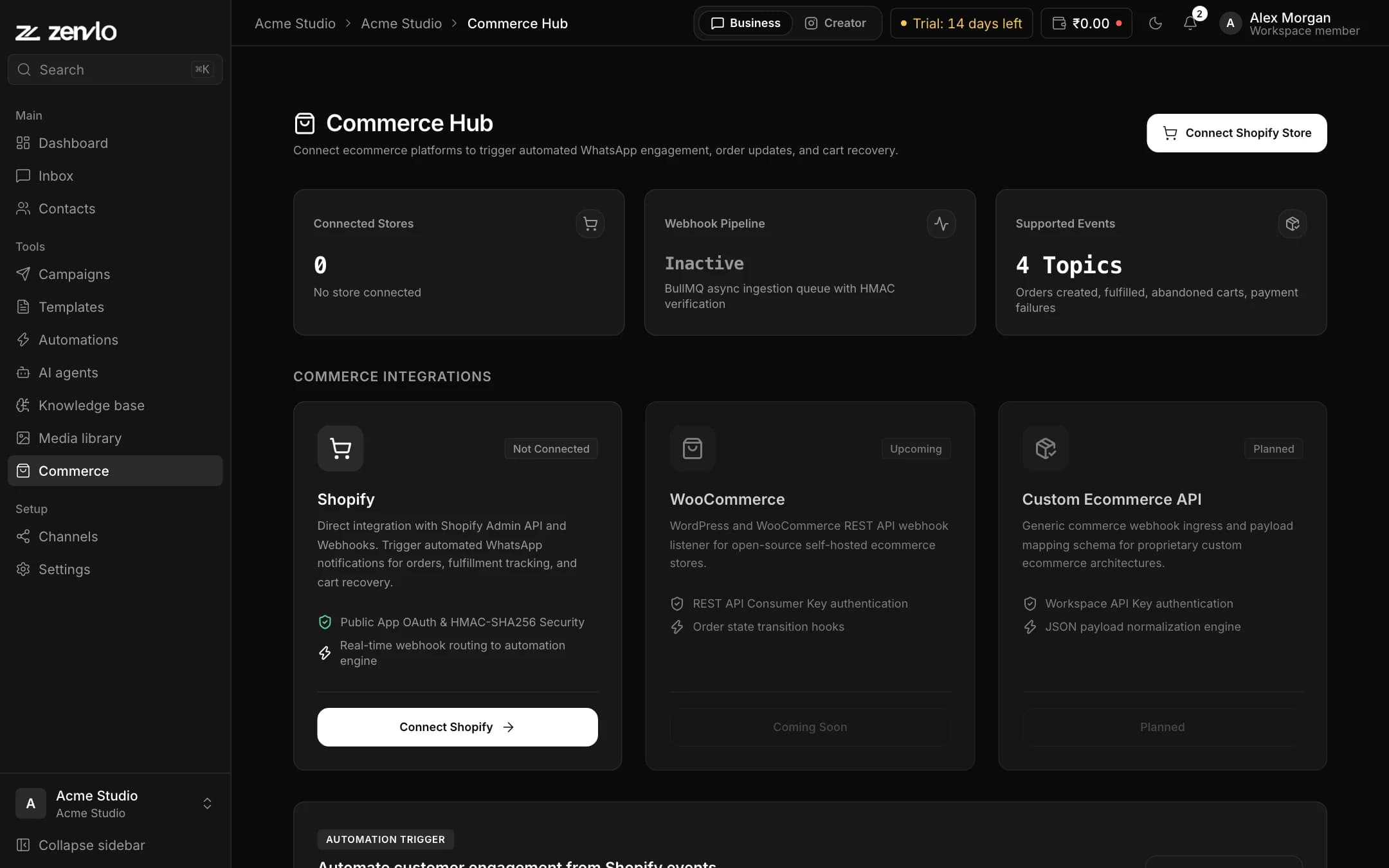Click the Commerce bag icon in the sidebar
Screen dimensions: 1389x868
pos(23,471)
